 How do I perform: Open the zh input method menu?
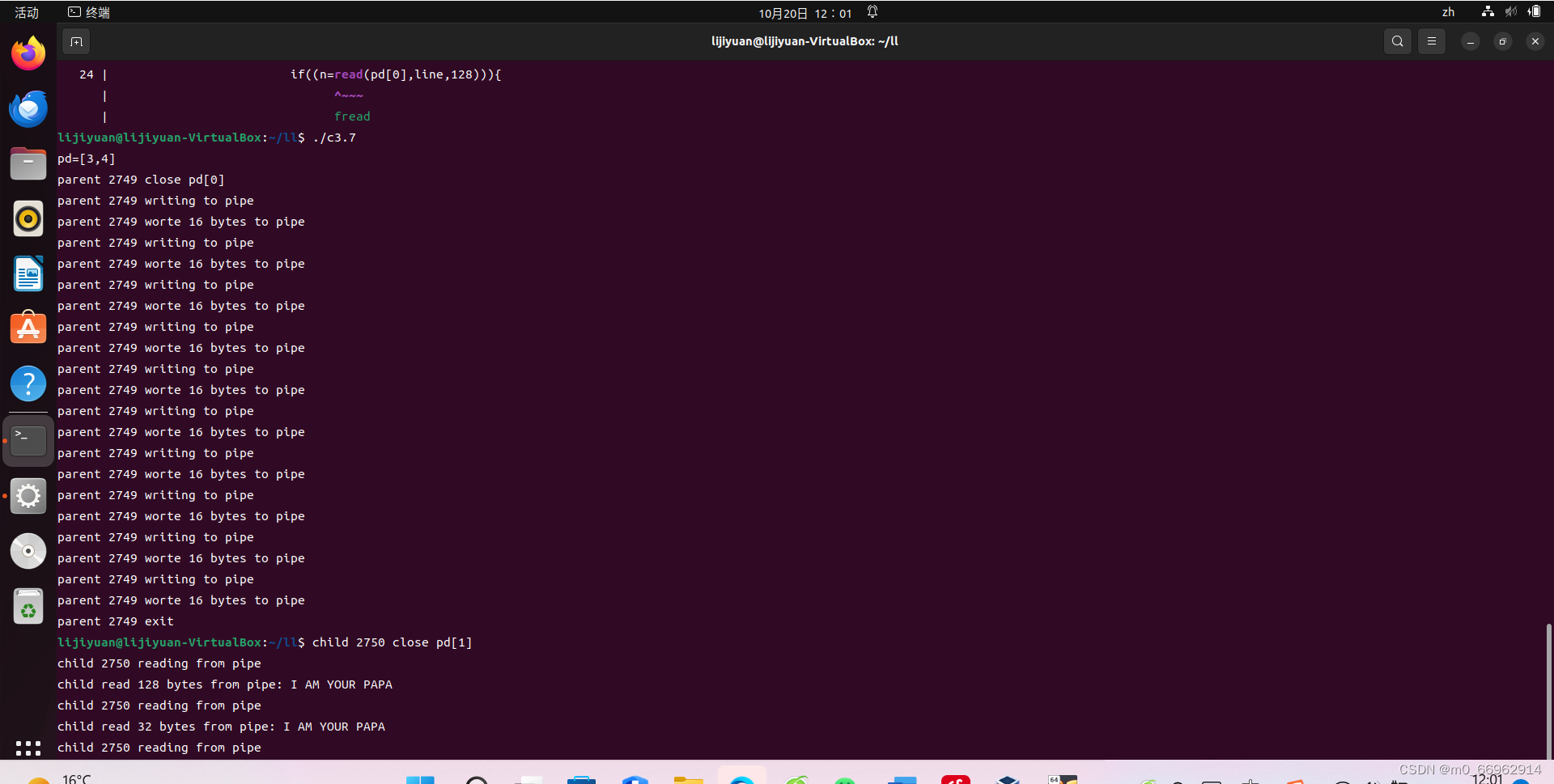coord(1448,12)
